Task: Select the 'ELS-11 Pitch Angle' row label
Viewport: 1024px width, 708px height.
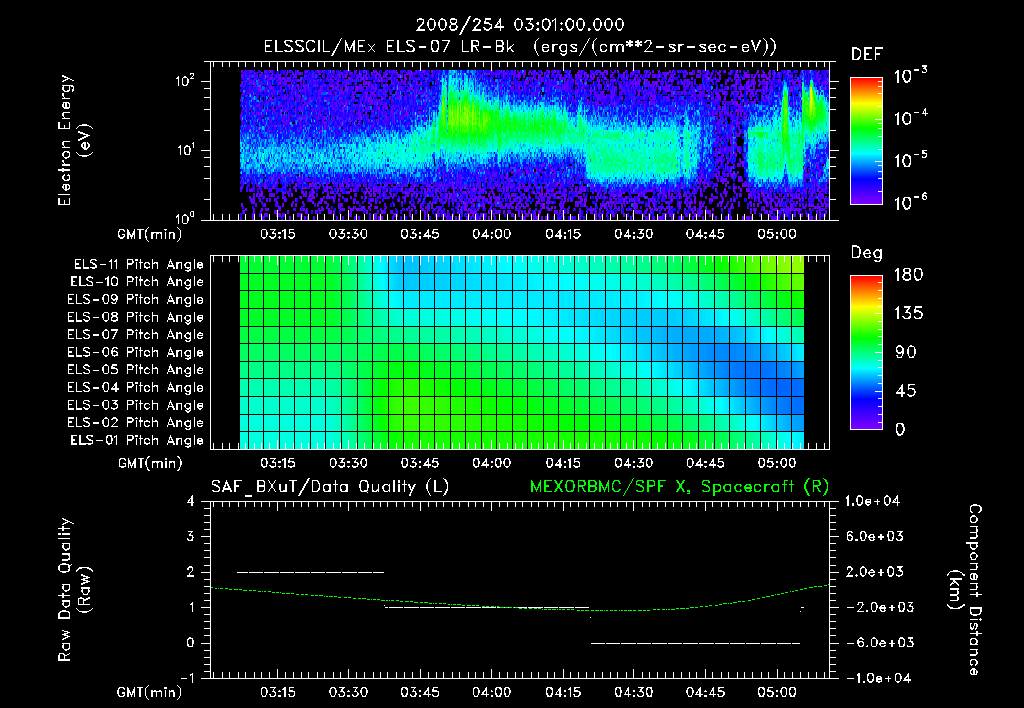Action: click(x=138, y=265)
